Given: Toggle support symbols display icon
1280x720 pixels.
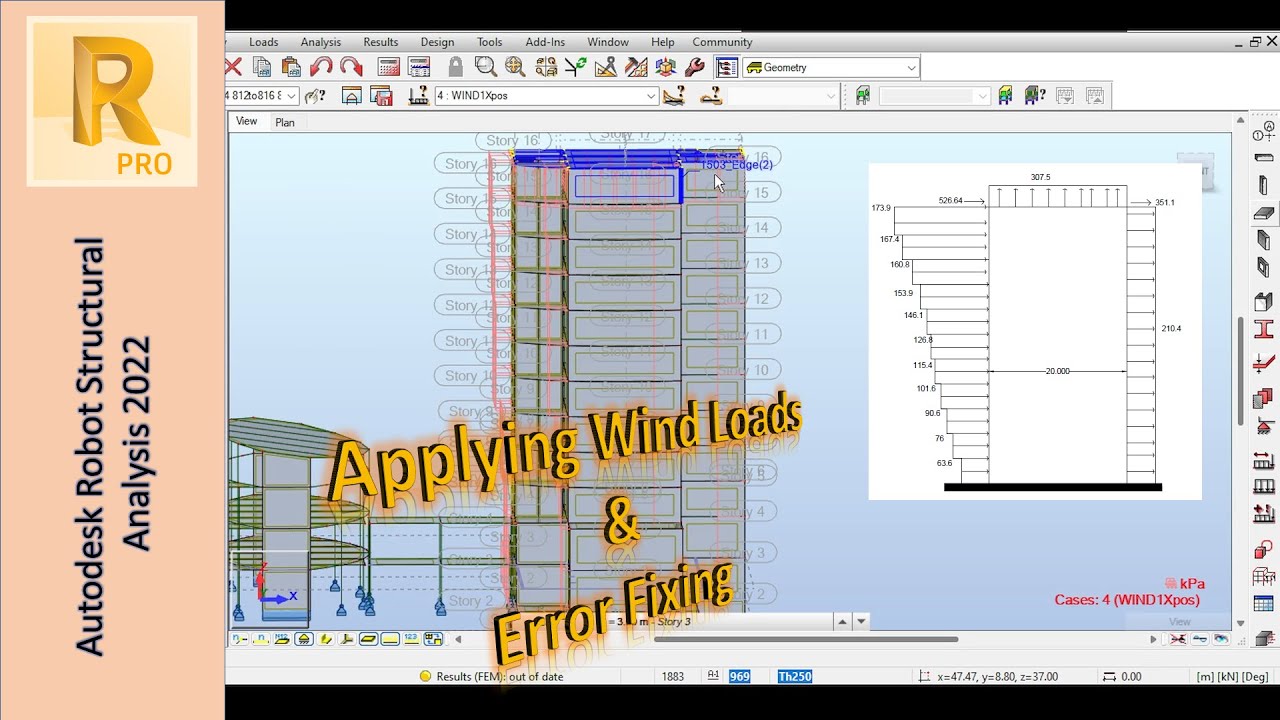Looking at the screenshot, I should [304, 639].
